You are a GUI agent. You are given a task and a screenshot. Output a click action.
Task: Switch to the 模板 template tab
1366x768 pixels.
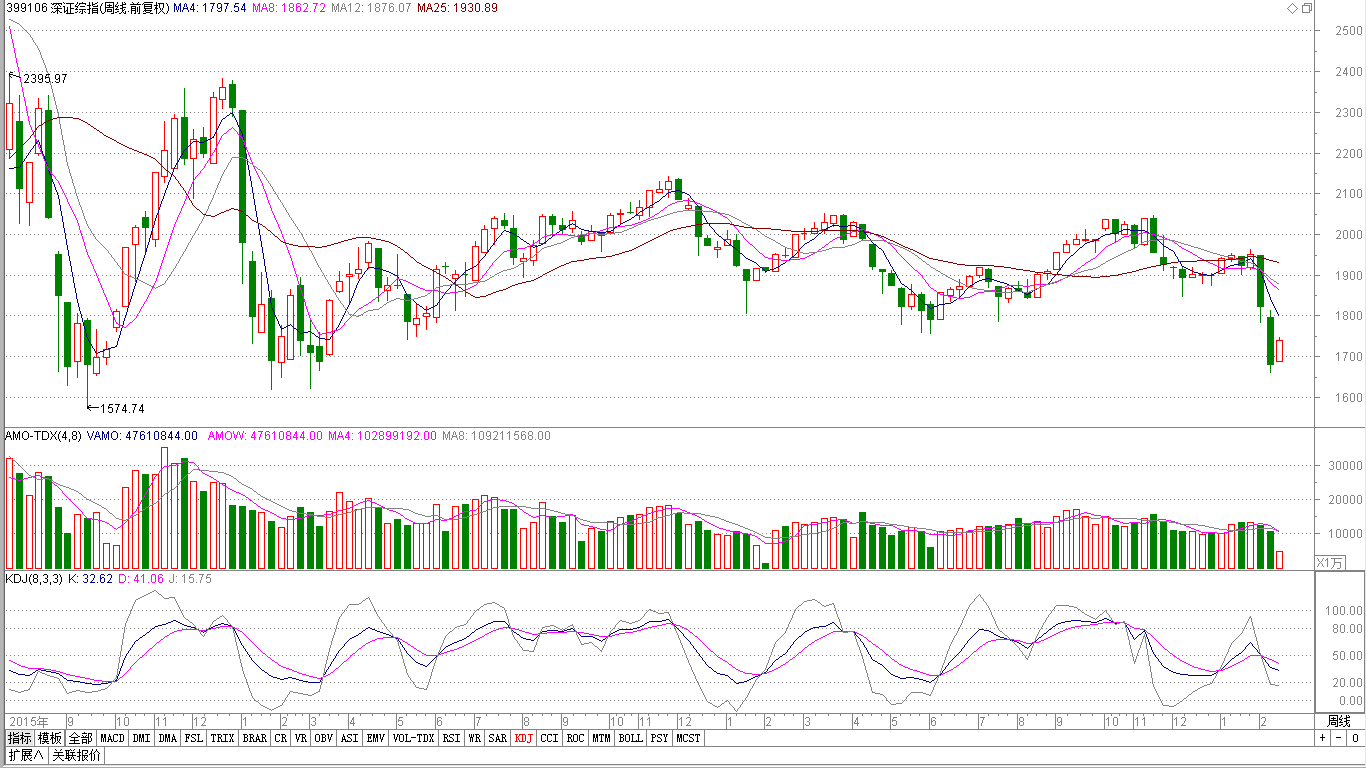(x=50, y=738)
